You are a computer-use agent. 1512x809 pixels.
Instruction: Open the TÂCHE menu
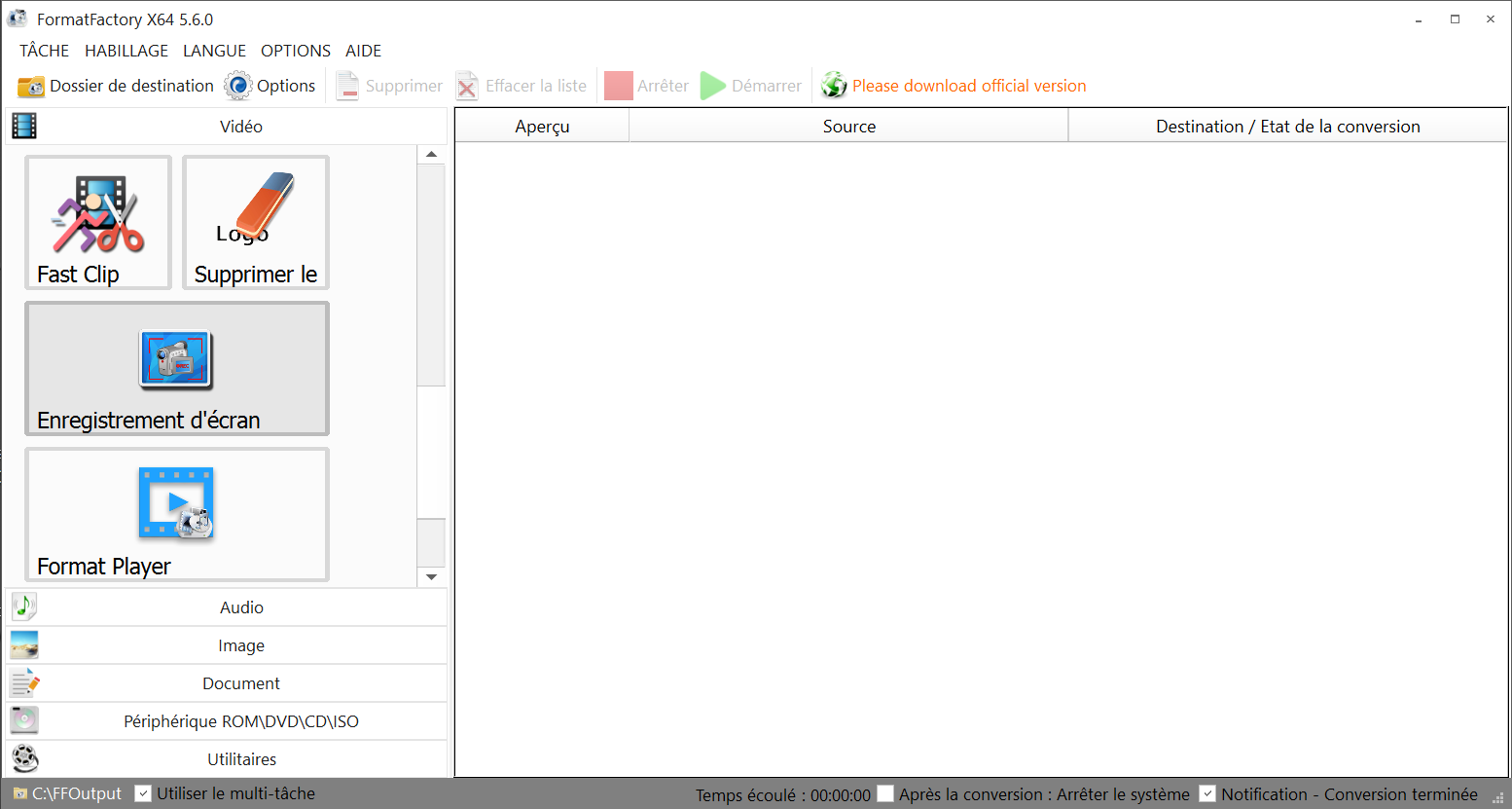pos(45,51)
